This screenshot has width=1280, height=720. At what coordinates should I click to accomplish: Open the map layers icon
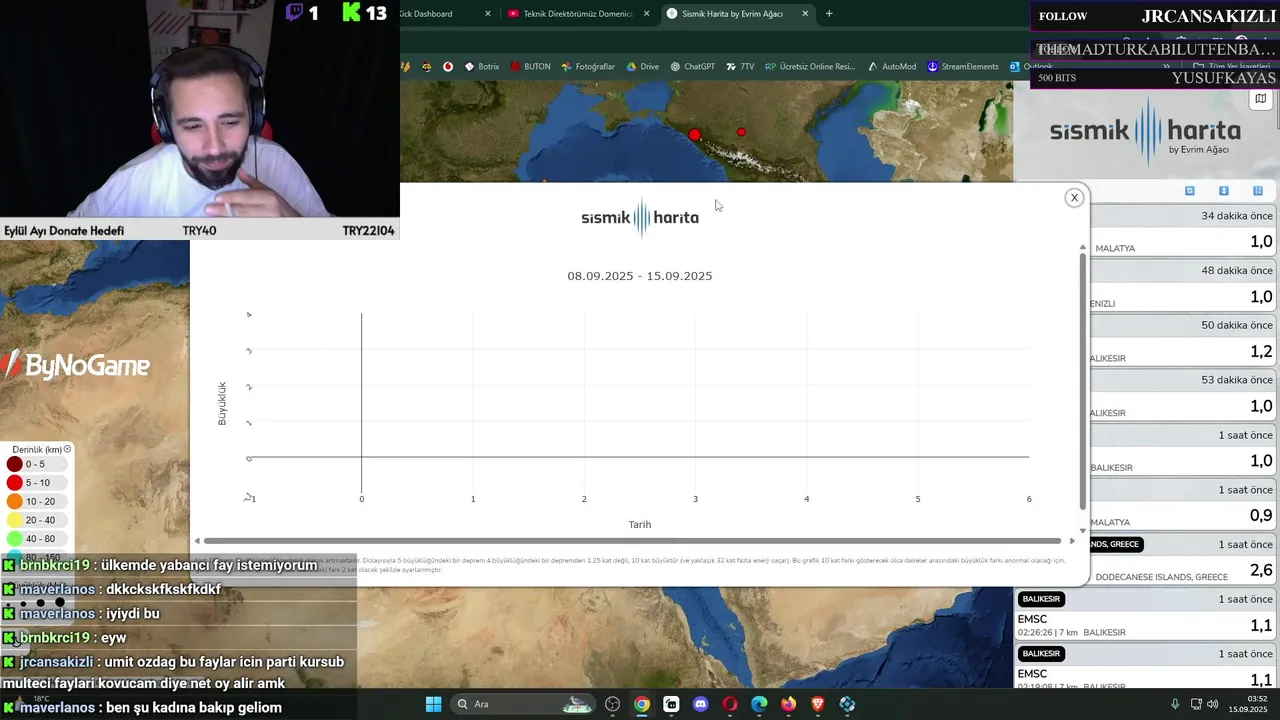point(1261,99)
